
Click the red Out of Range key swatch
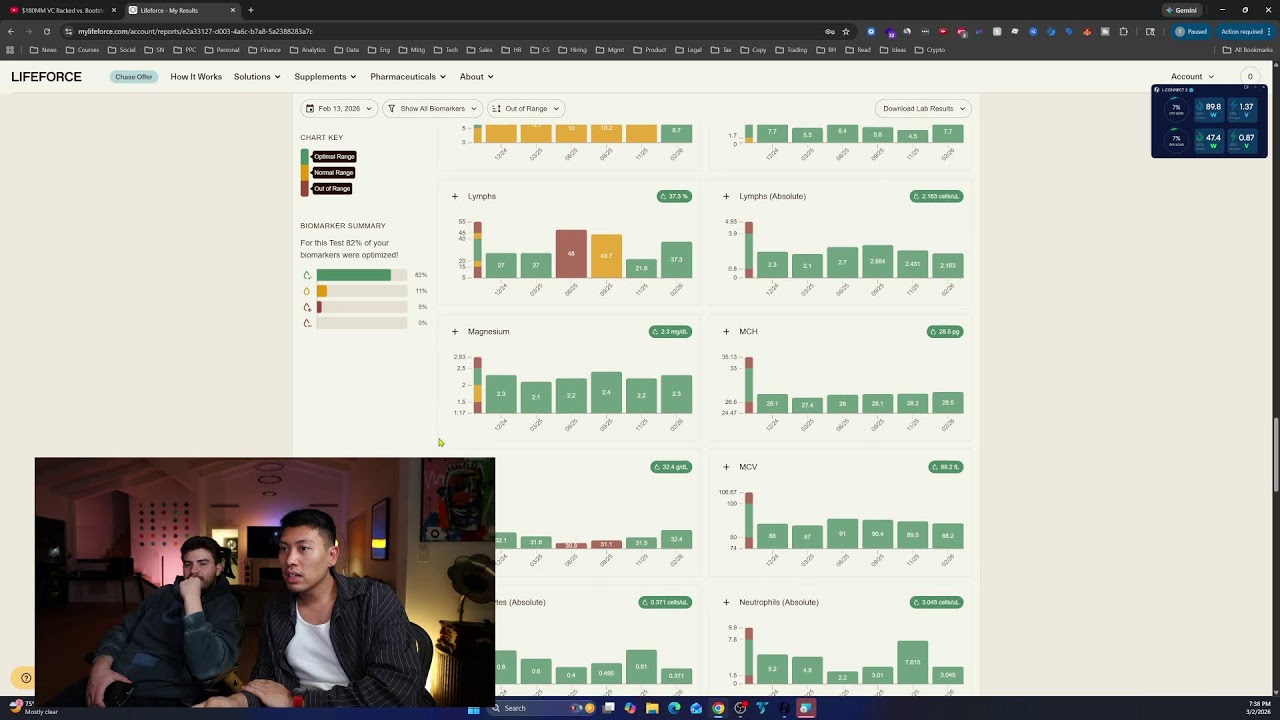coord(305,189)
